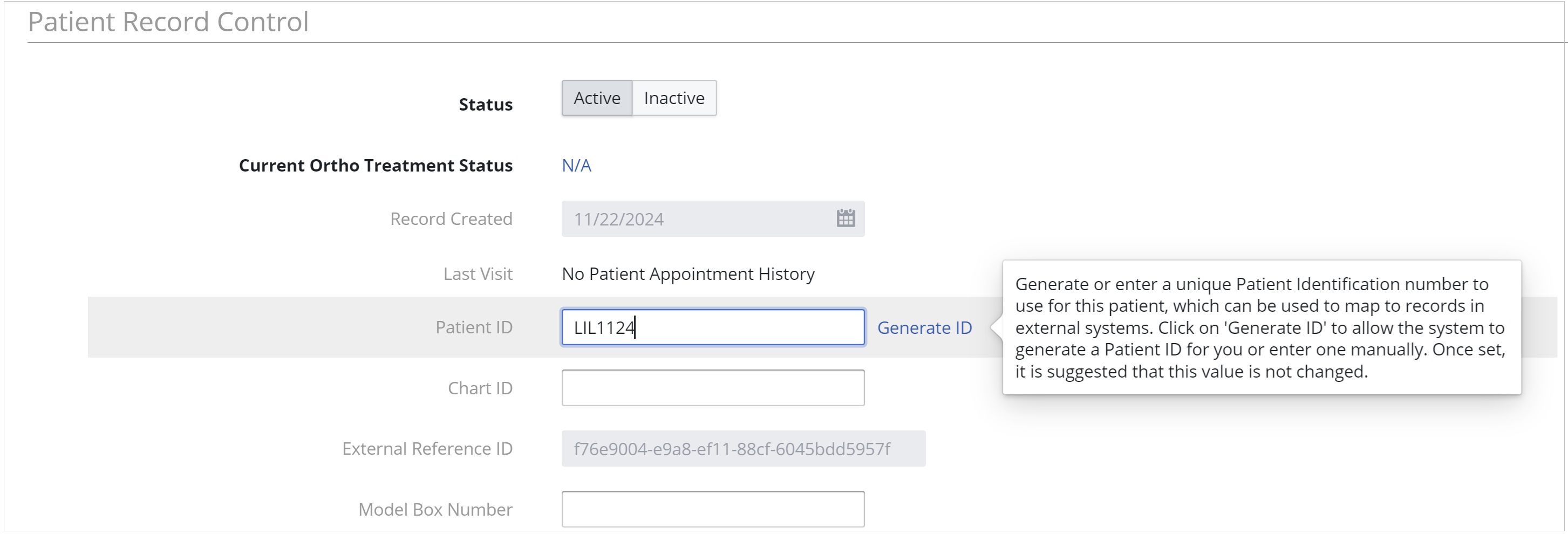This screenshot has height=534, width=1568.
Task: Click the Current Ortho Treatment Status label
Action: 376,166
